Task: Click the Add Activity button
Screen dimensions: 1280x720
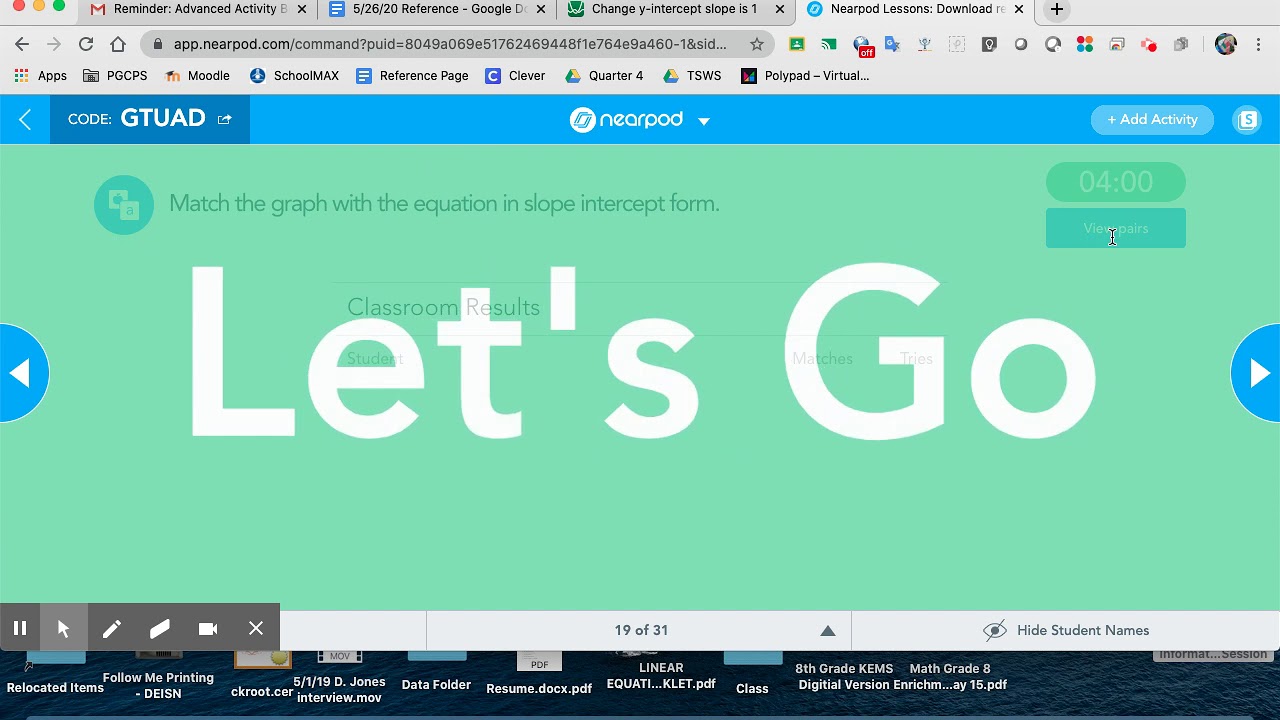Action: [x=1152, y=119]
